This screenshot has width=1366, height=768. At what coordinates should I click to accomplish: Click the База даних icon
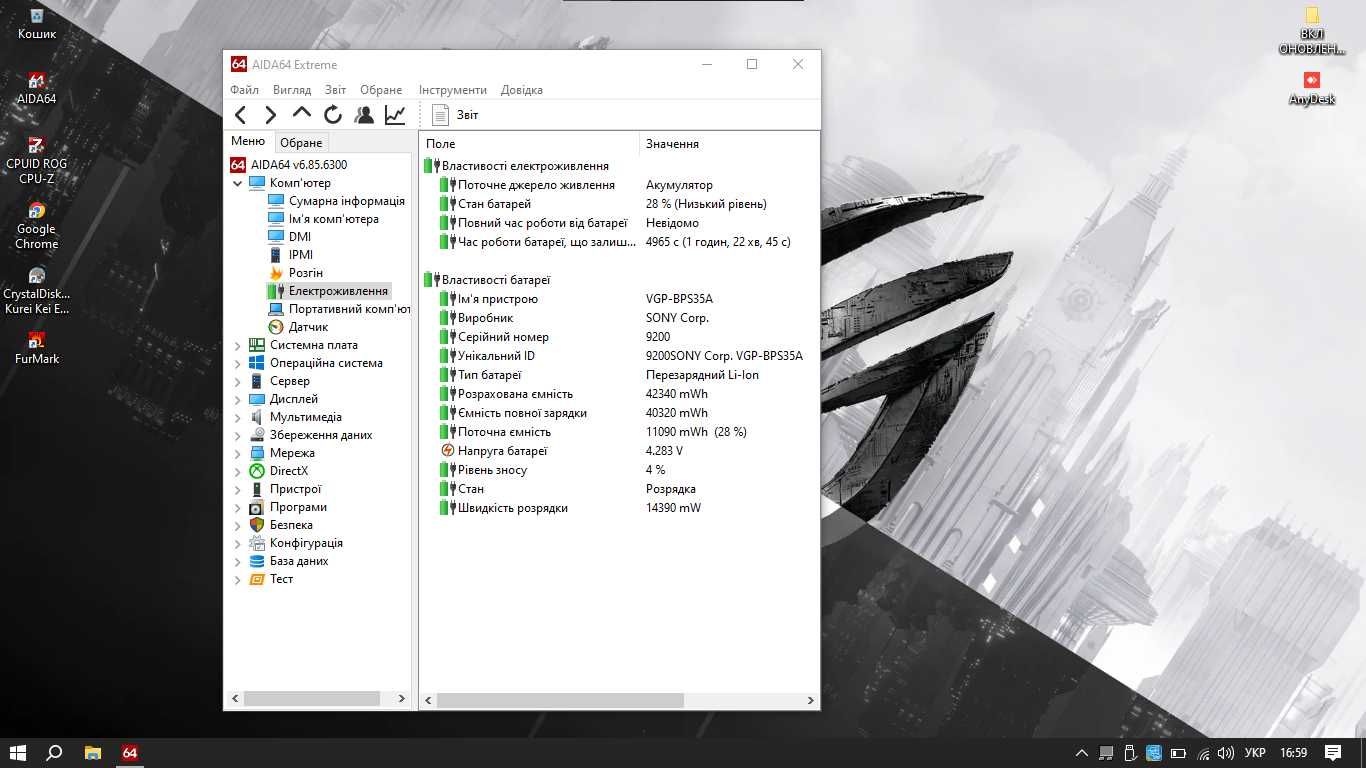pyautogui.click(x=257, y=561)
